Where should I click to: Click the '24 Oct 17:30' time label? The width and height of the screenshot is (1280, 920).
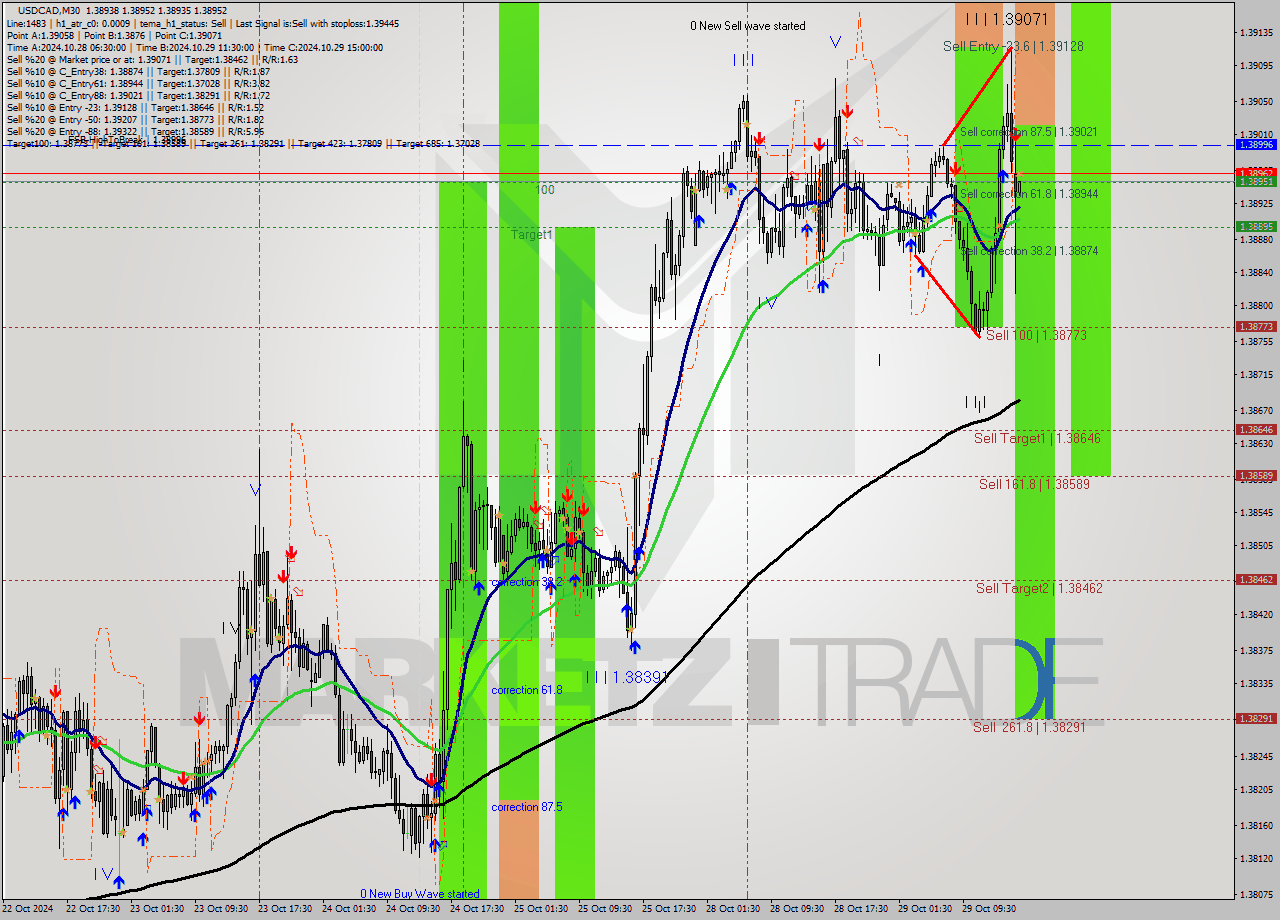tap(477, 909)
